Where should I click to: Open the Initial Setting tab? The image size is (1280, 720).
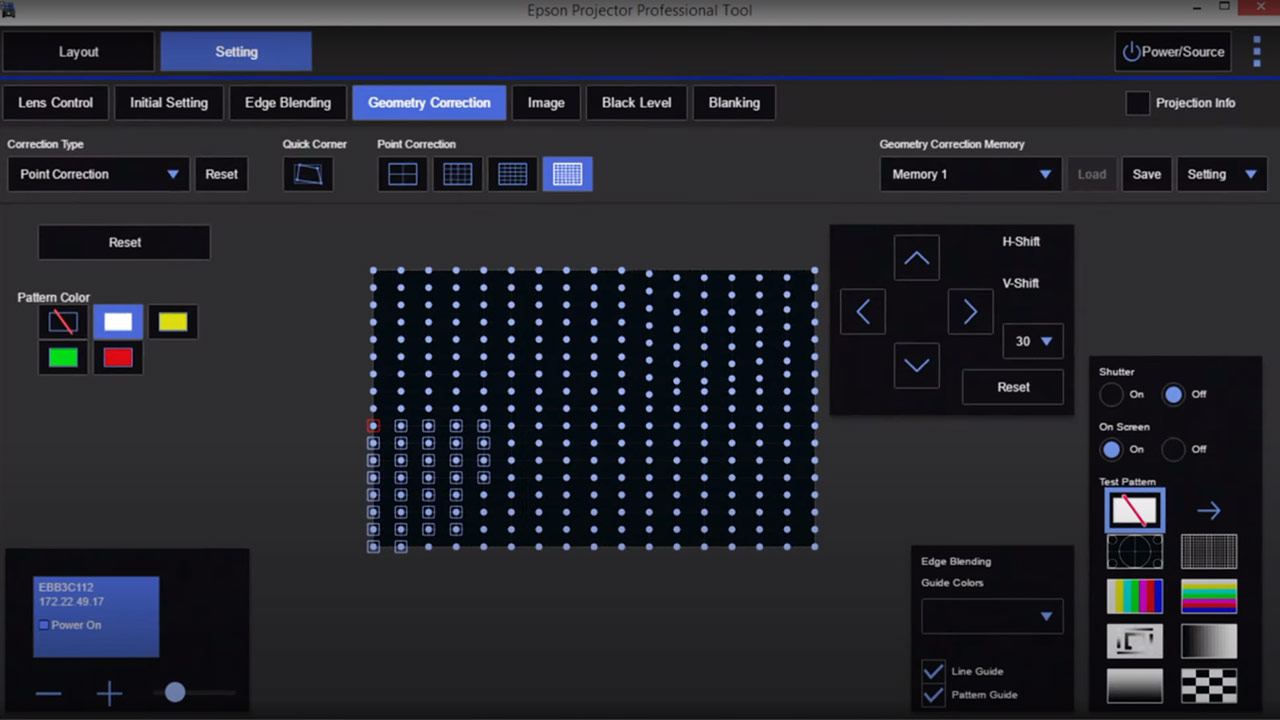pos(169,103)
